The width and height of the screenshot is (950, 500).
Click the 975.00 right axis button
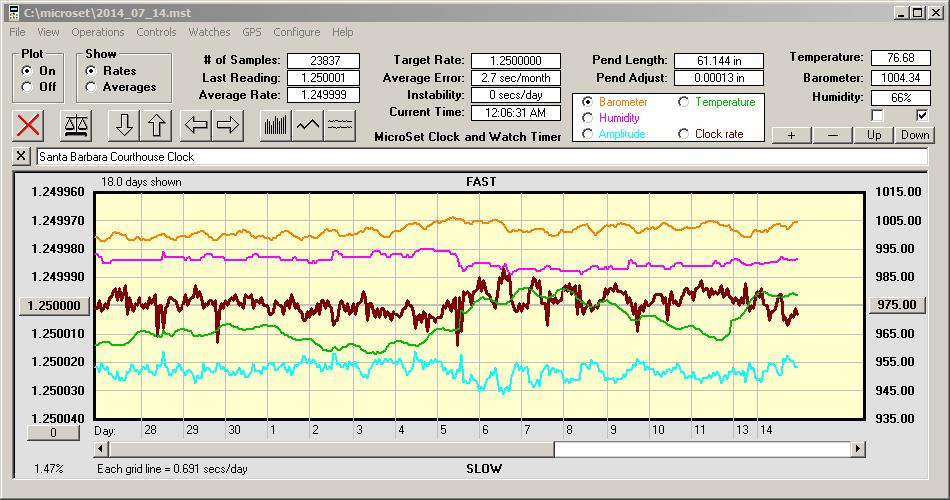tap(897, 305)
